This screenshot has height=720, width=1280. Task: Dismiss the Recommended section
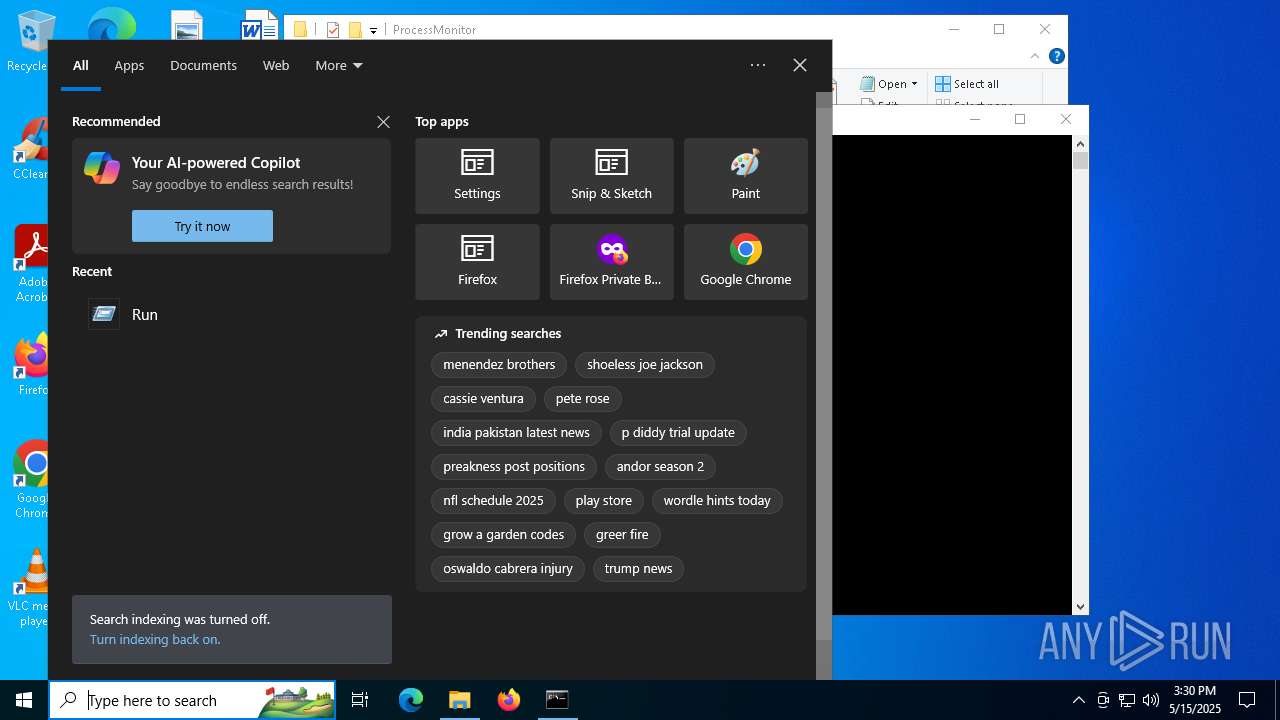tap(383, 122)
